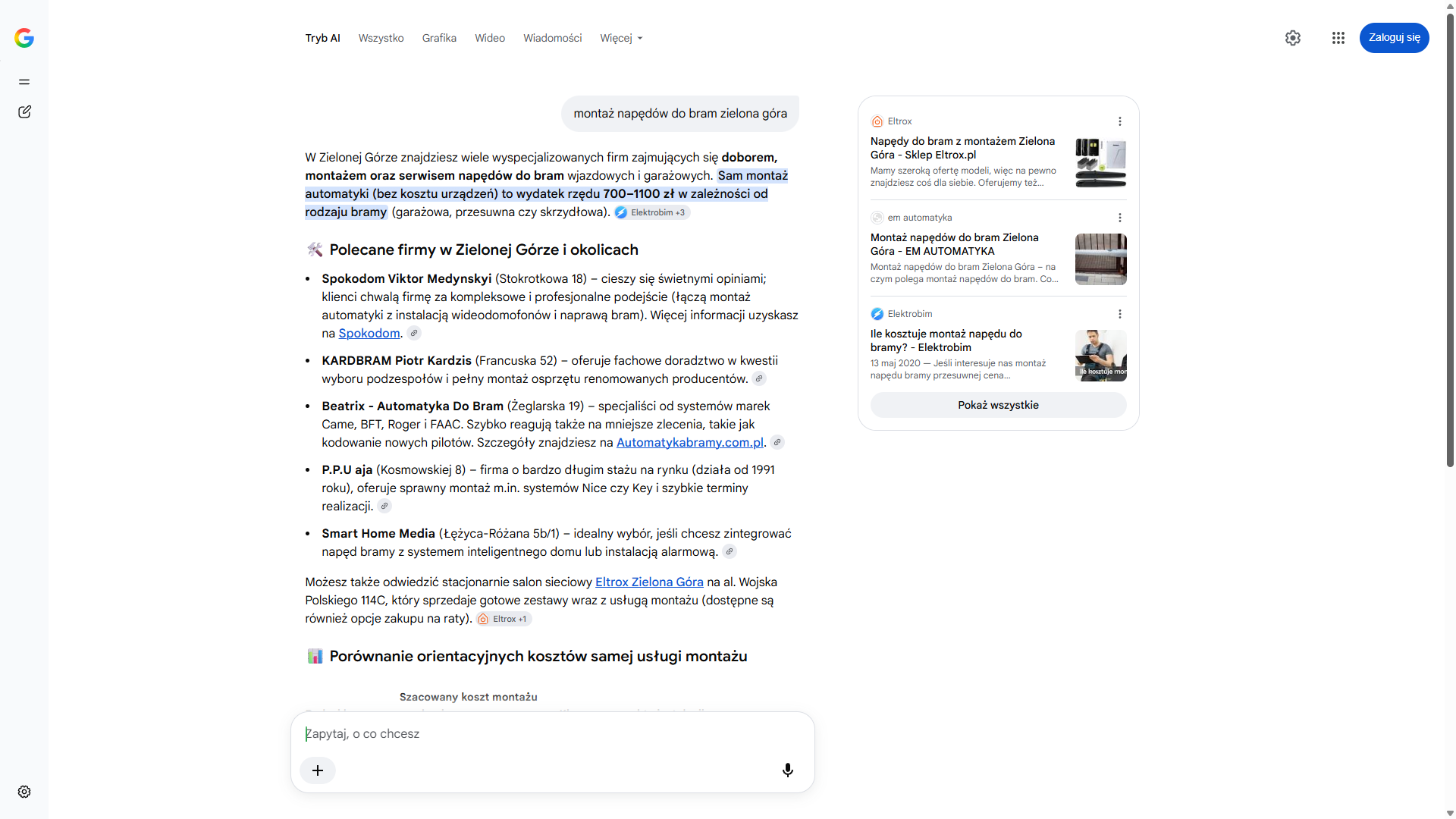Open the Spokodom link
The image size is (1456, 819).
(x=369, y=333)
